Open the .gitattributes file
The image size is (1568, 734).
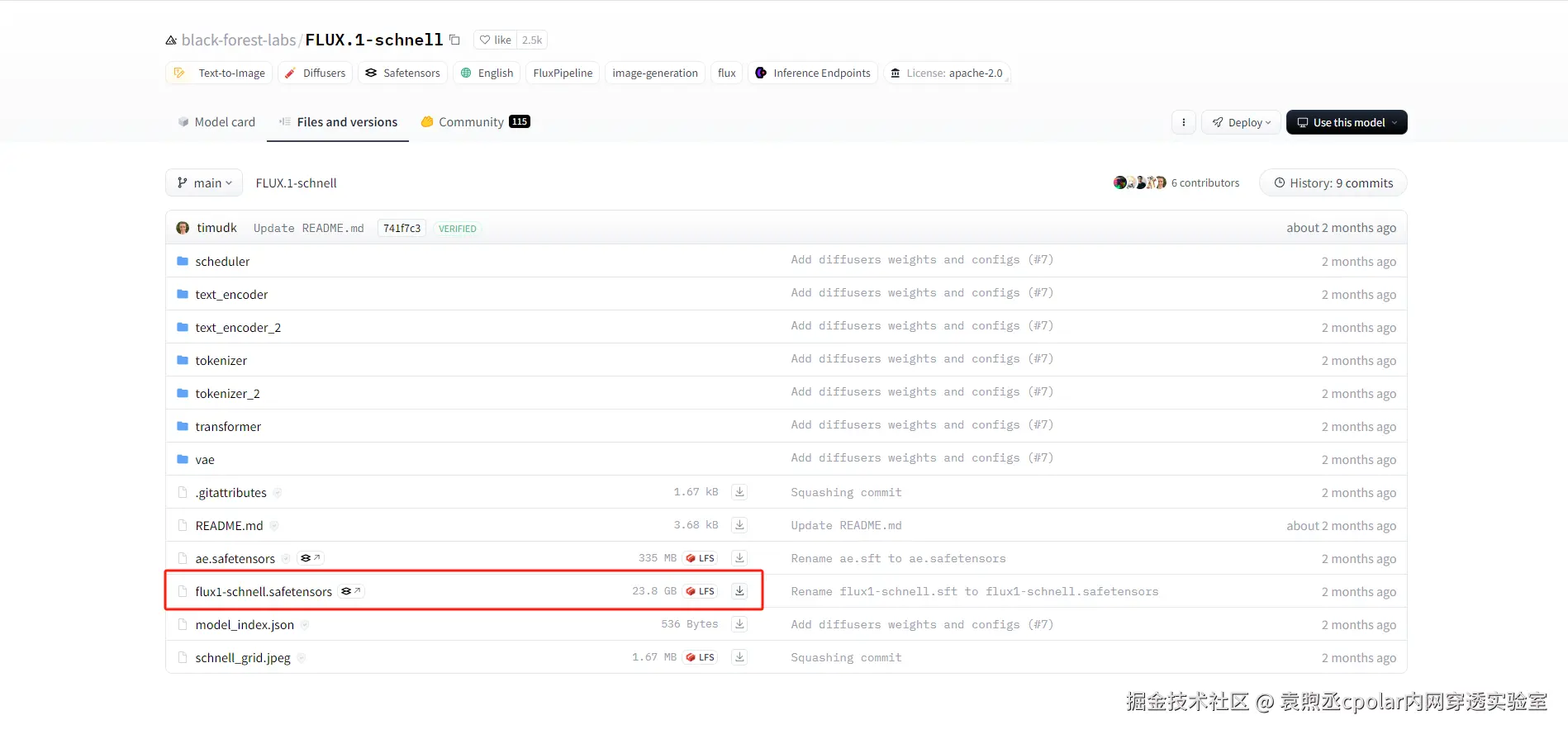[x=230, y=493]
